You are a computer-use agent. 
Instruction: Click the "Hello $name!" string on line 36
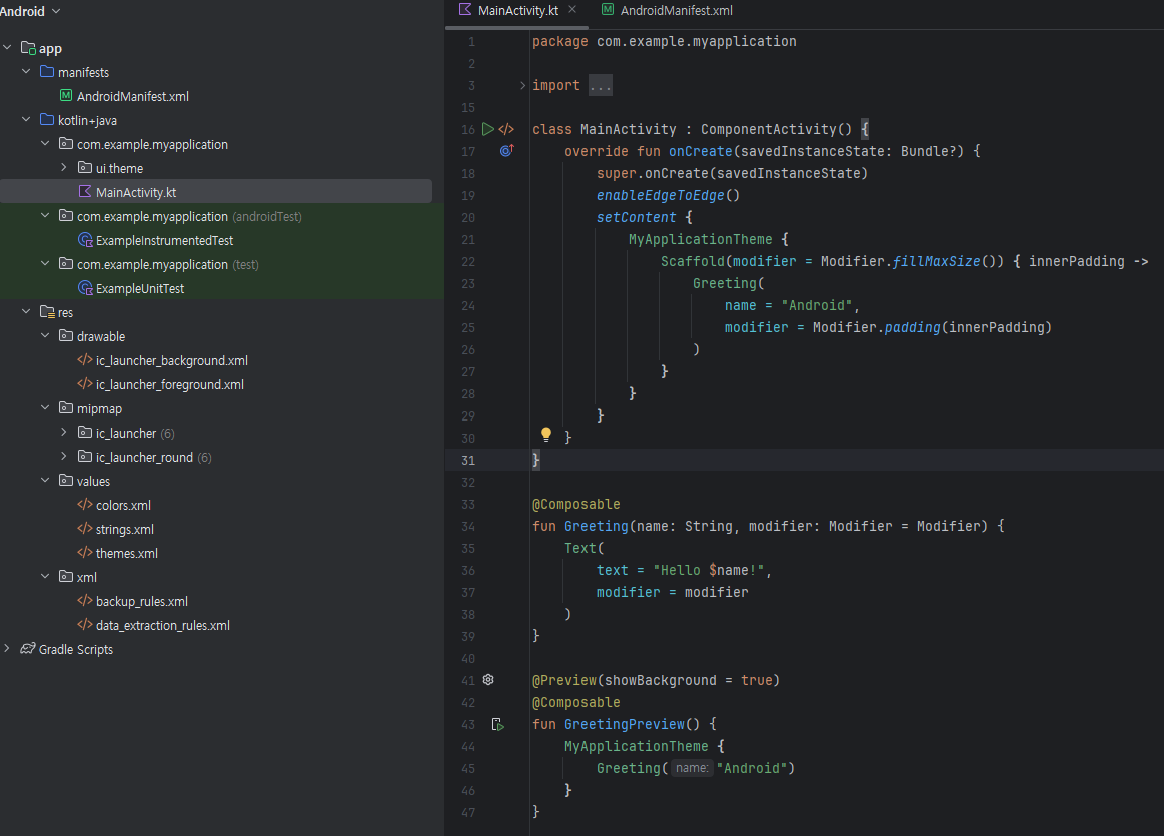click(x=708, y=570)
